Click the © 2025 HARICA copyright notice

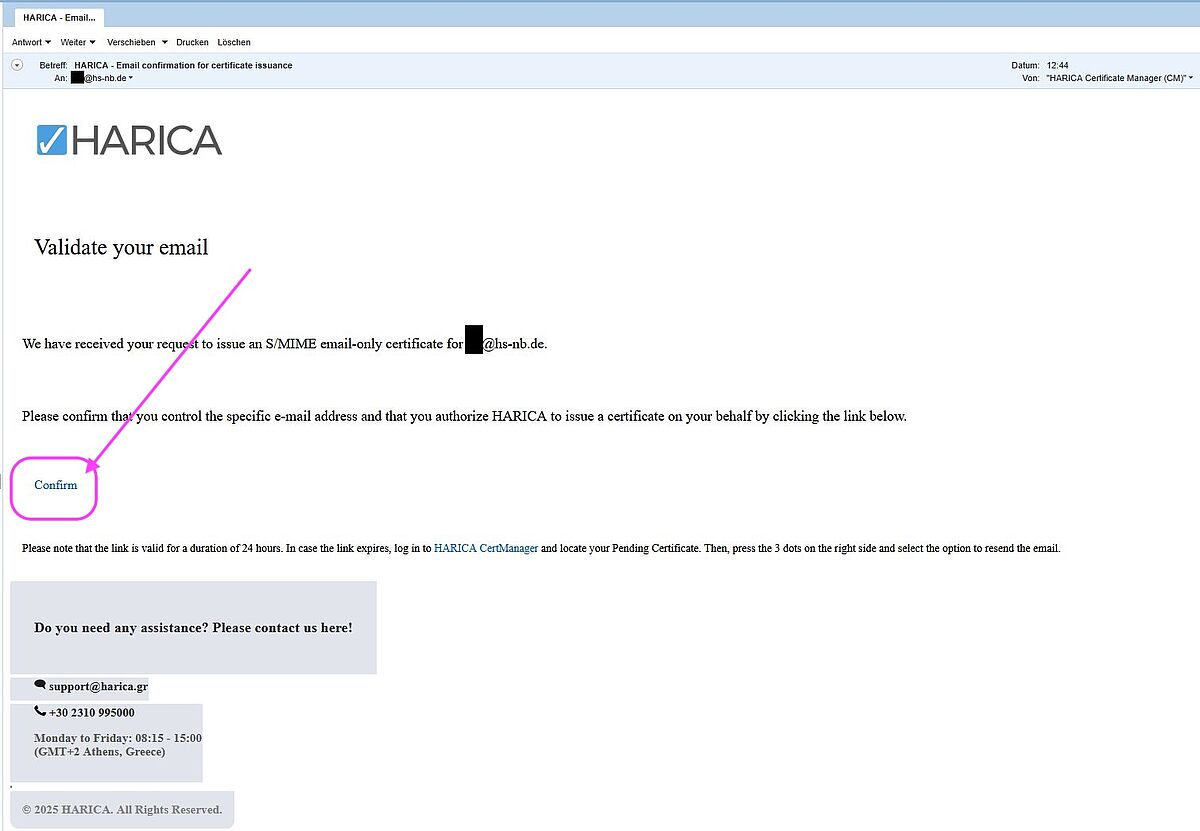(122, 810)
